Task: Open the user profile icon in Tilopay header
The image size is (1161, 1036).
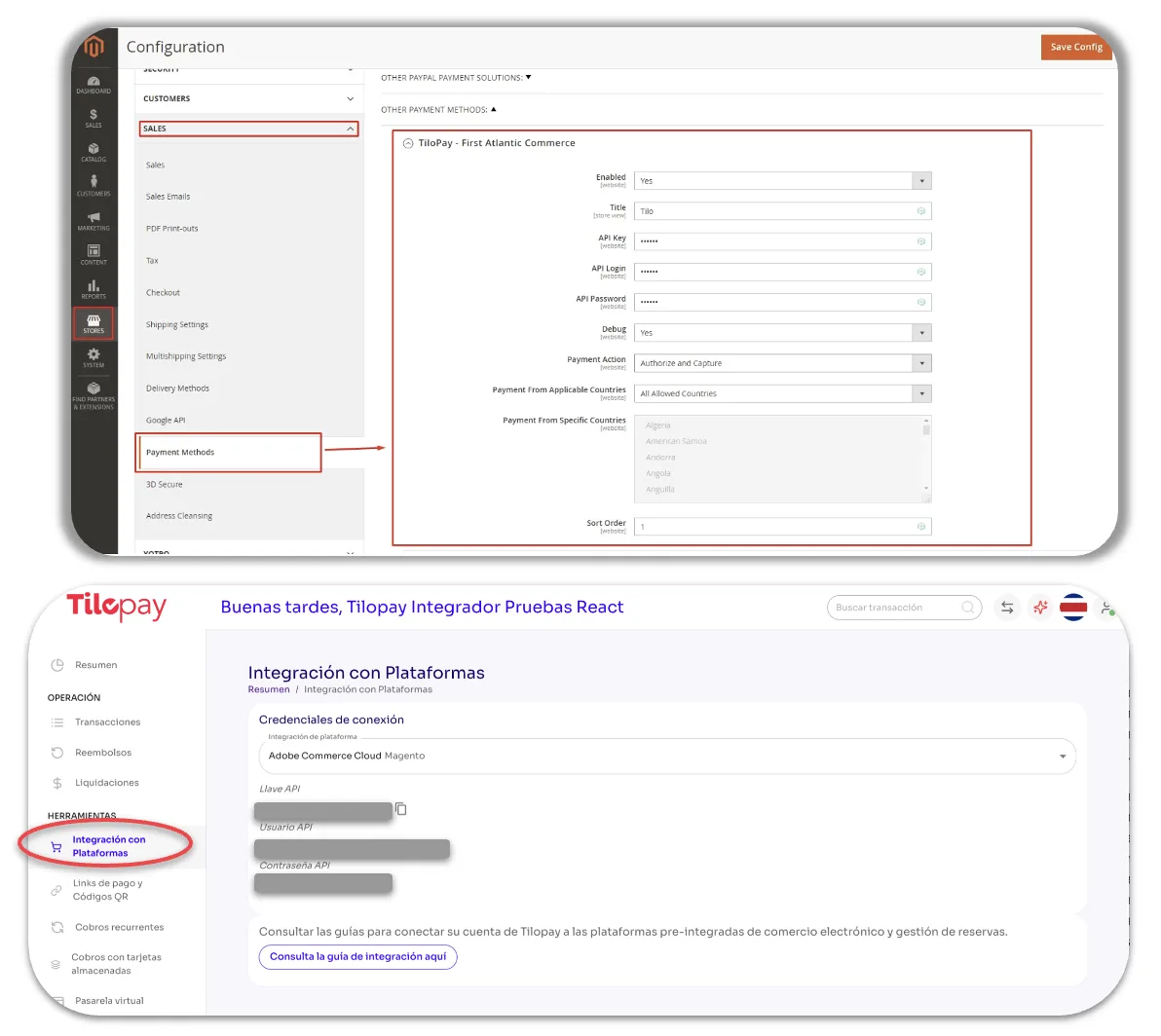Action: (x=1107, y=608)
